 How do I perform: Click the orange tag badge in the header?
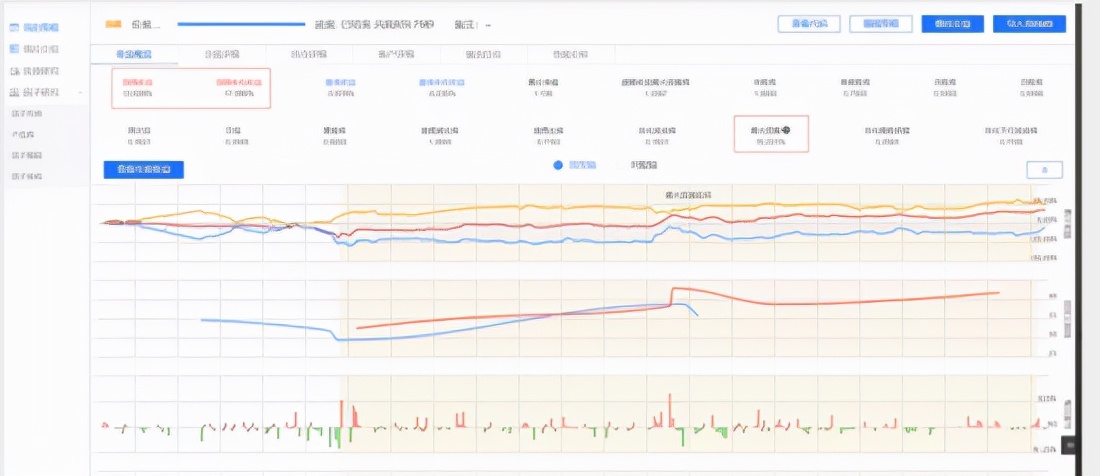tap(113, 25)
